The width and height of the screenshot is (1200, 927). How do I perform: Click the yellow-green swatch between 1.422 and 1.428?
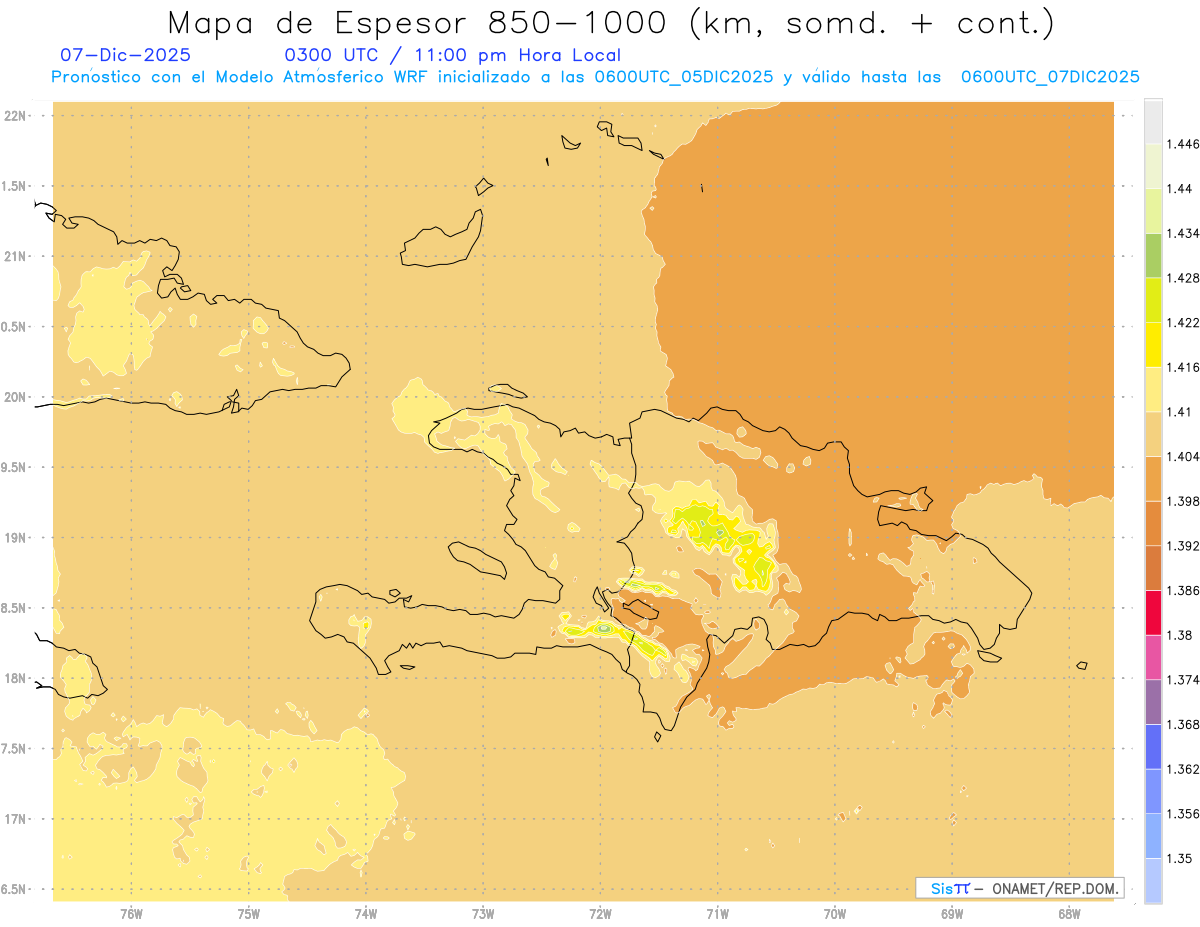[1153, 300]
